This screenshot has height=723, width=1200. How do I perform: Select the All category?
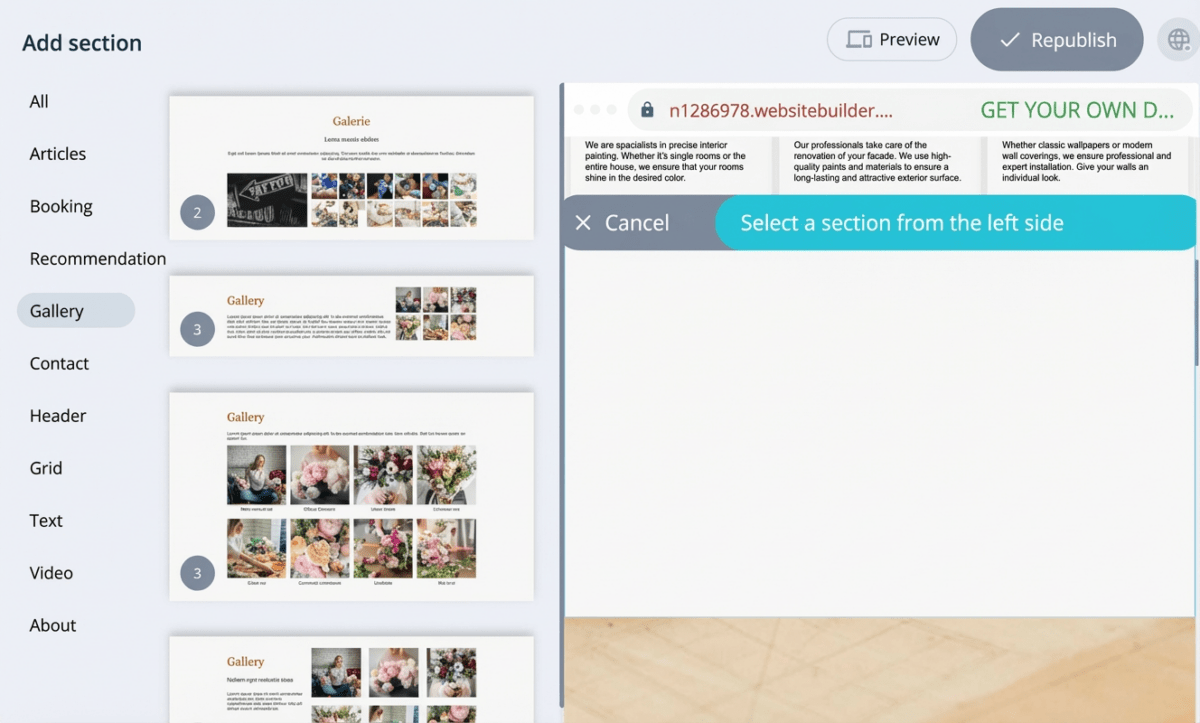(39, 101)
